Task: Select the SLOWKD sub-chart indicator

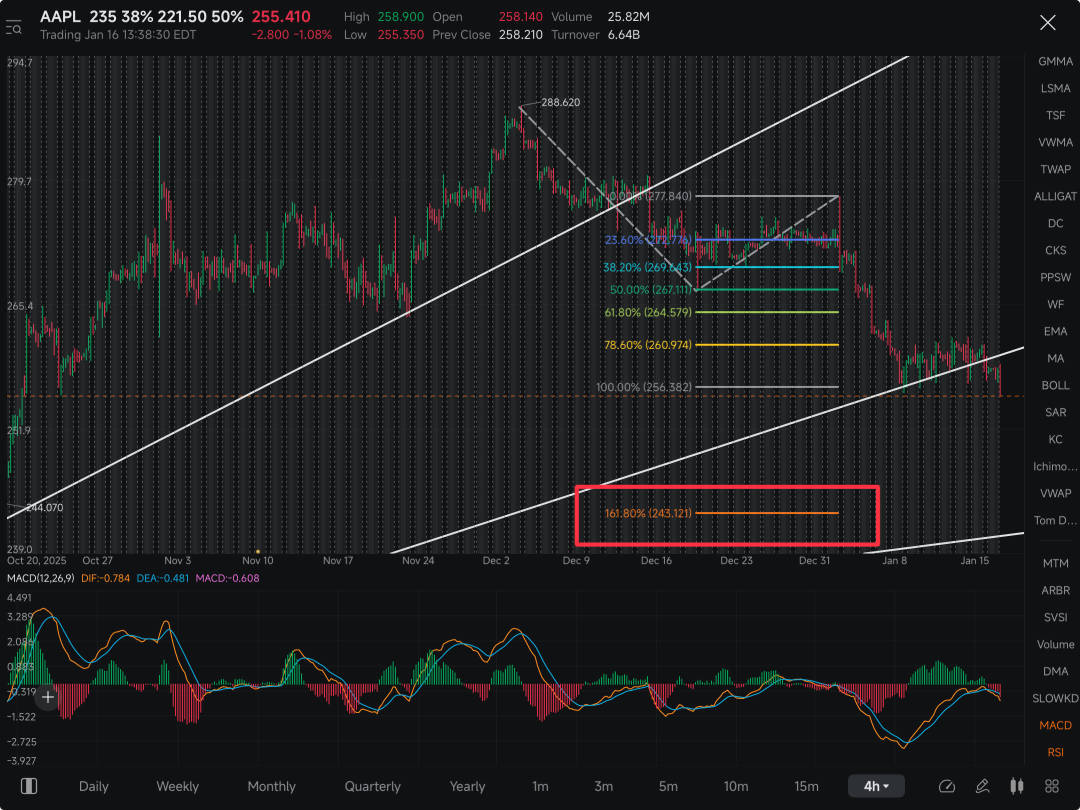Action: click(1055, 698)
